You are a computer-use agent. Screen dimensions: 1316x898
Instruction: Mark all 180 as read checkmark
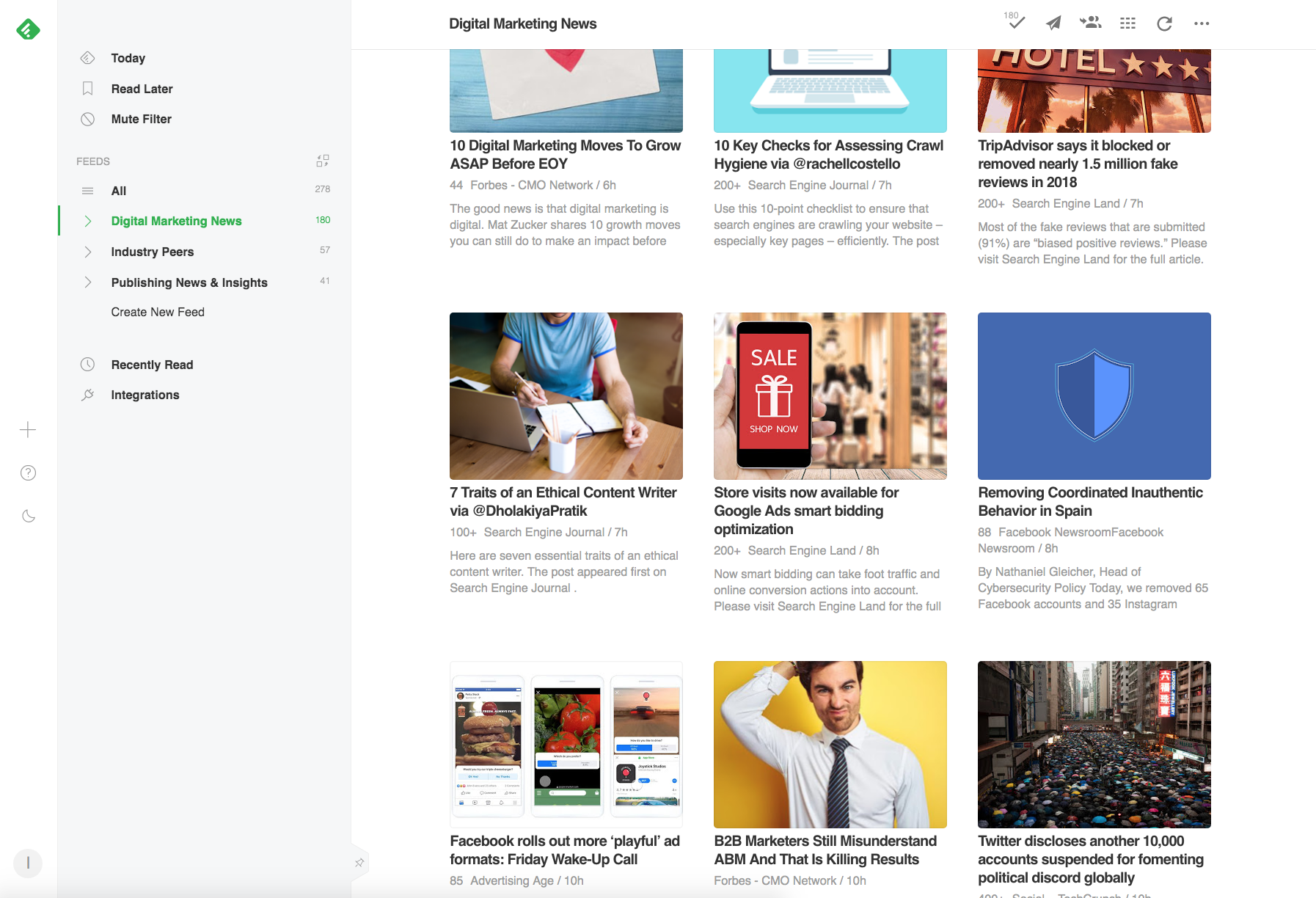(x=1015, y=21)
